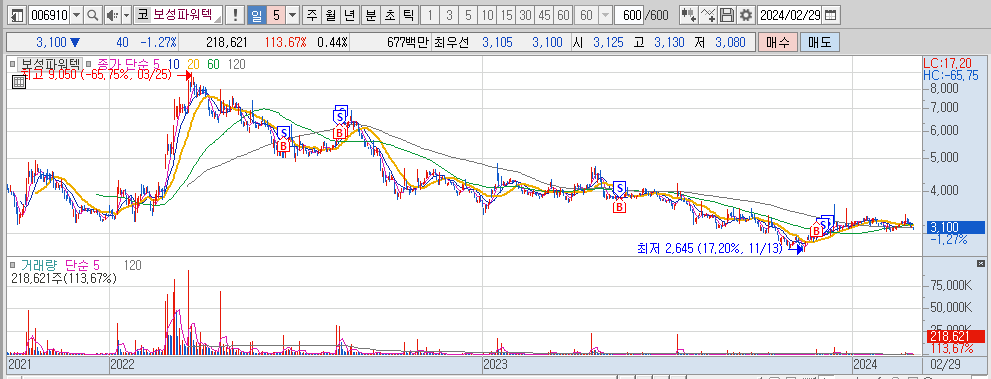Open the calendar date picker icon
This screenshot has width=991, height=379.
click(832, 15)
